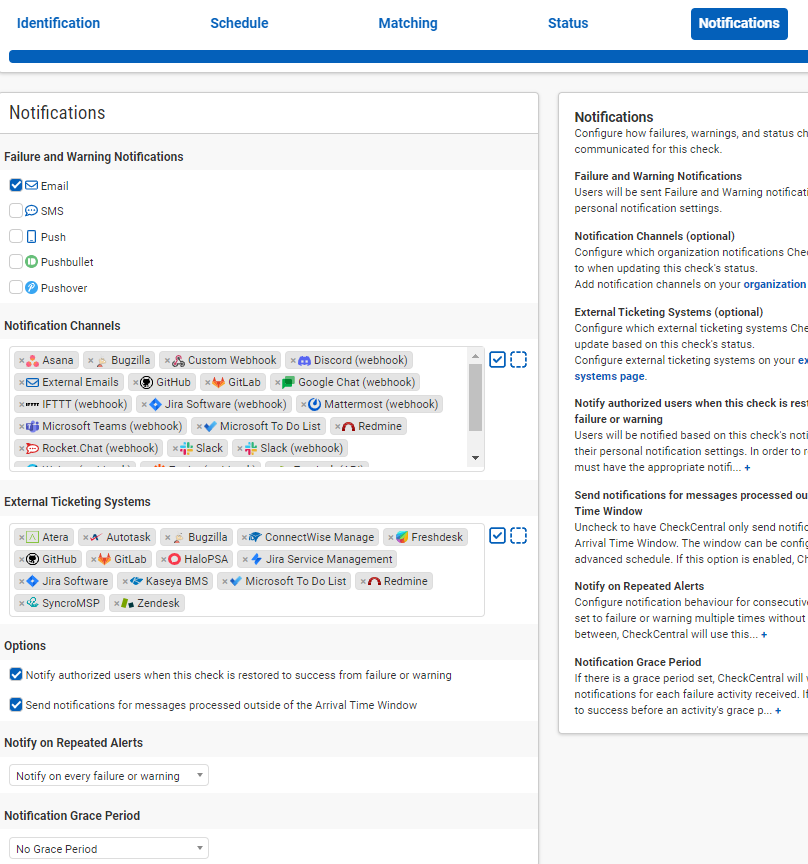
Task: Enable SMS failure notifications
Action: pyautogui.click(x=14, y=210)
